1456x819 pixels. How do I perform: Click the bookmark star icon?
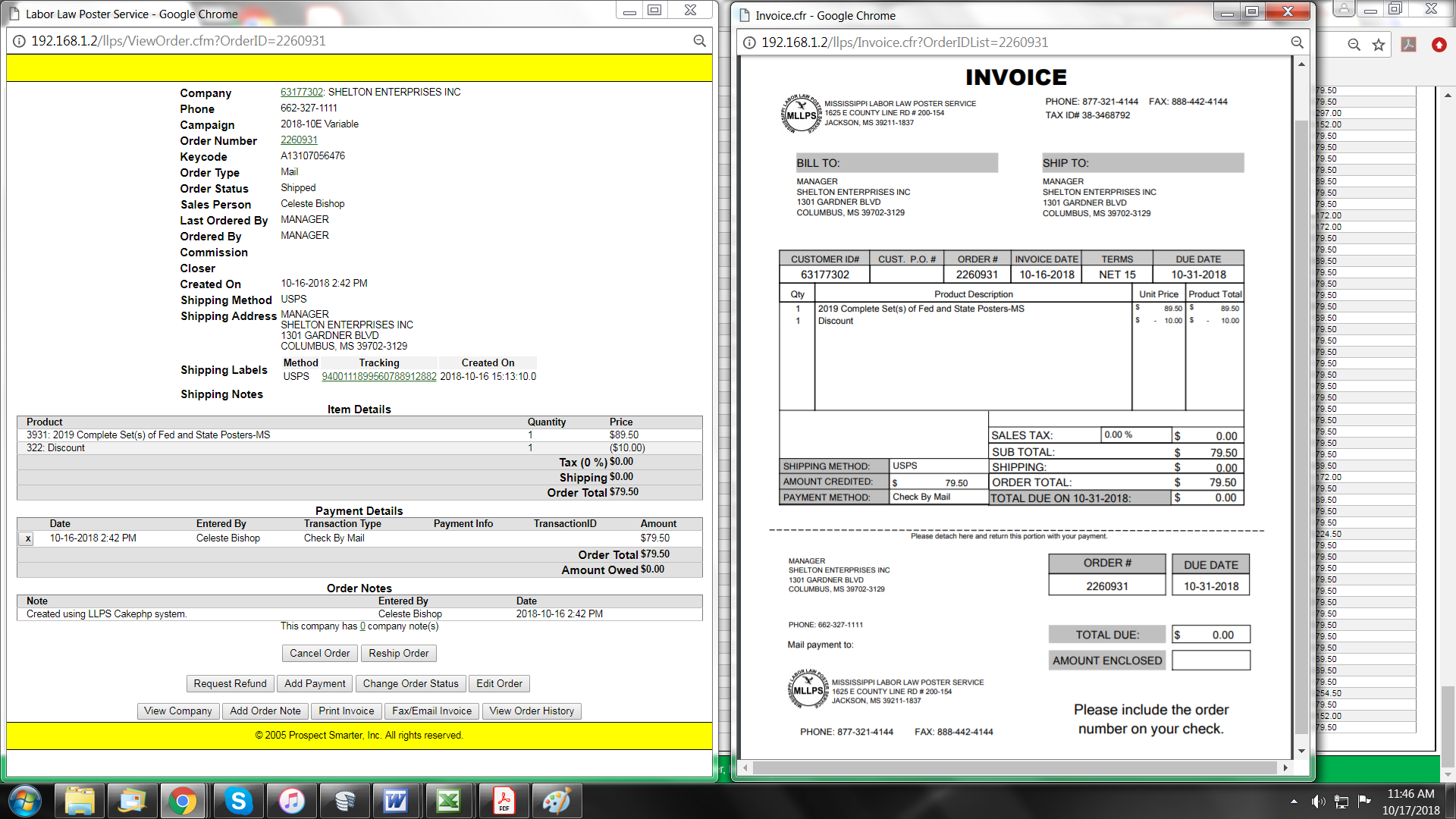point(1379,45)
